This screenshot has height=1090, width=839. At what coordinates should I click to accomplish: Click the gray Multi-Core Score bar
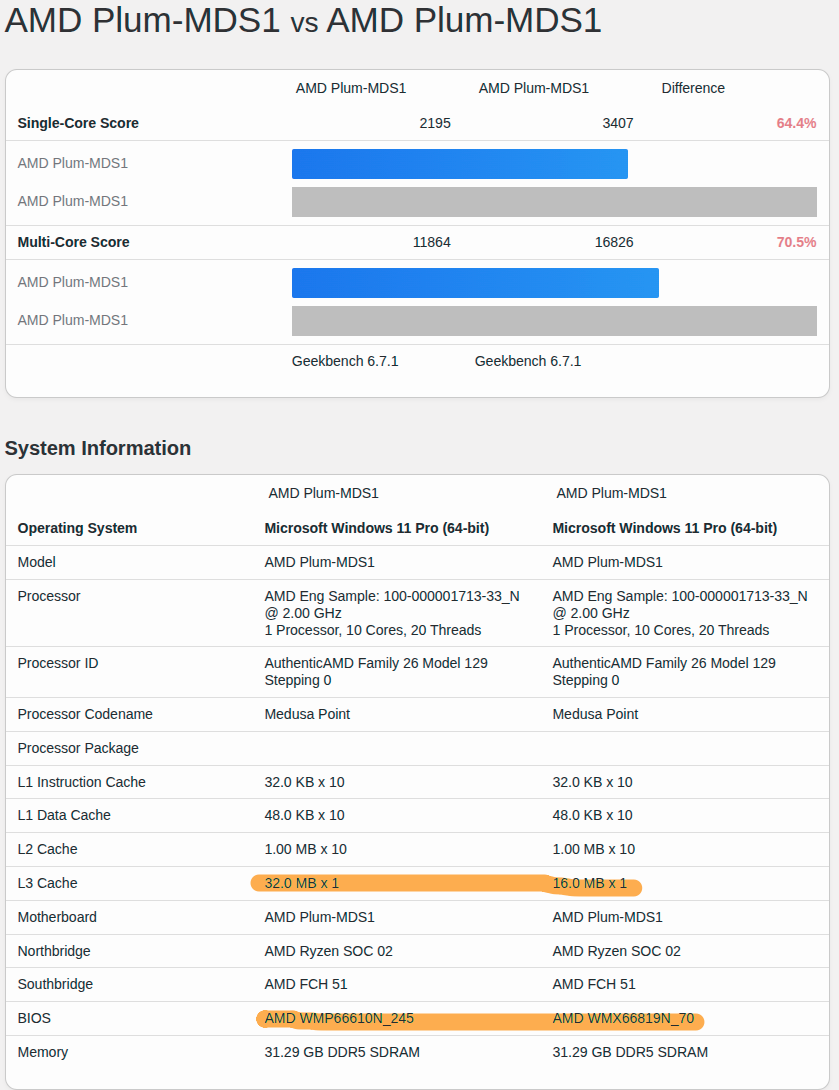554,320
